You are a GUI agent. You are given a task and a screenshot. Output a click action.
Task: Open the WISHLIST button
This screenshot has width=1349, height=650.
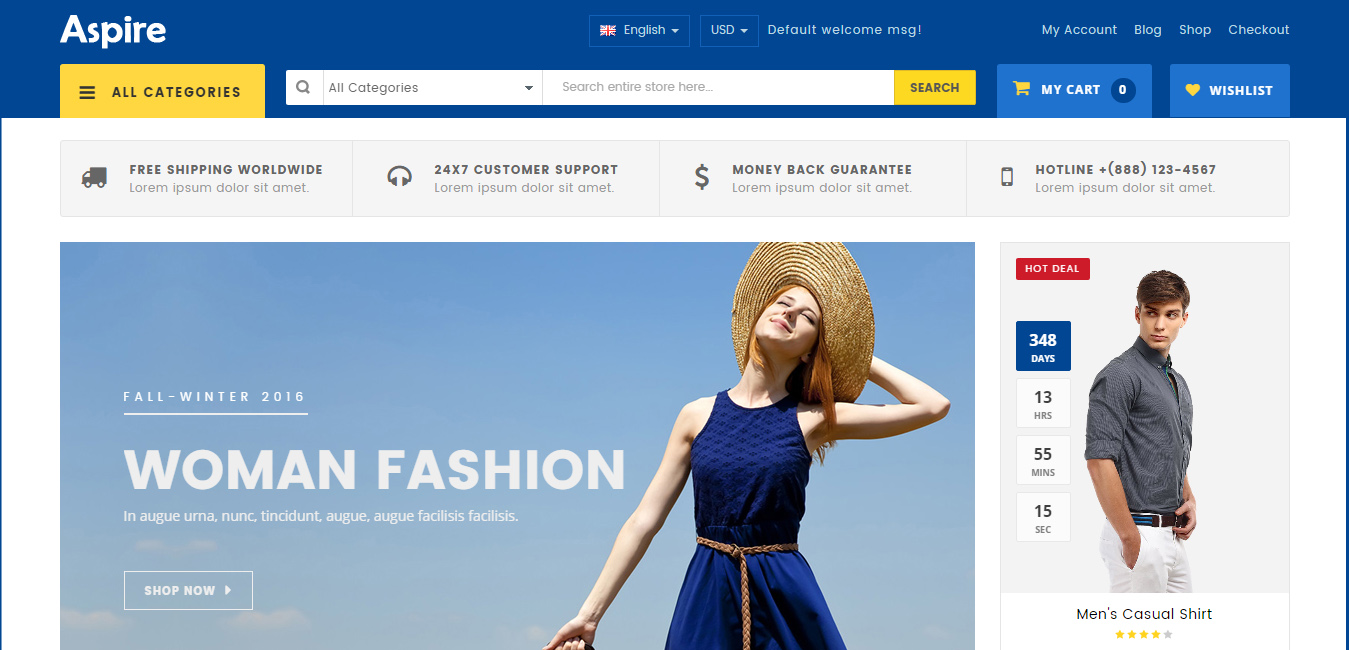click(1230, 90)
